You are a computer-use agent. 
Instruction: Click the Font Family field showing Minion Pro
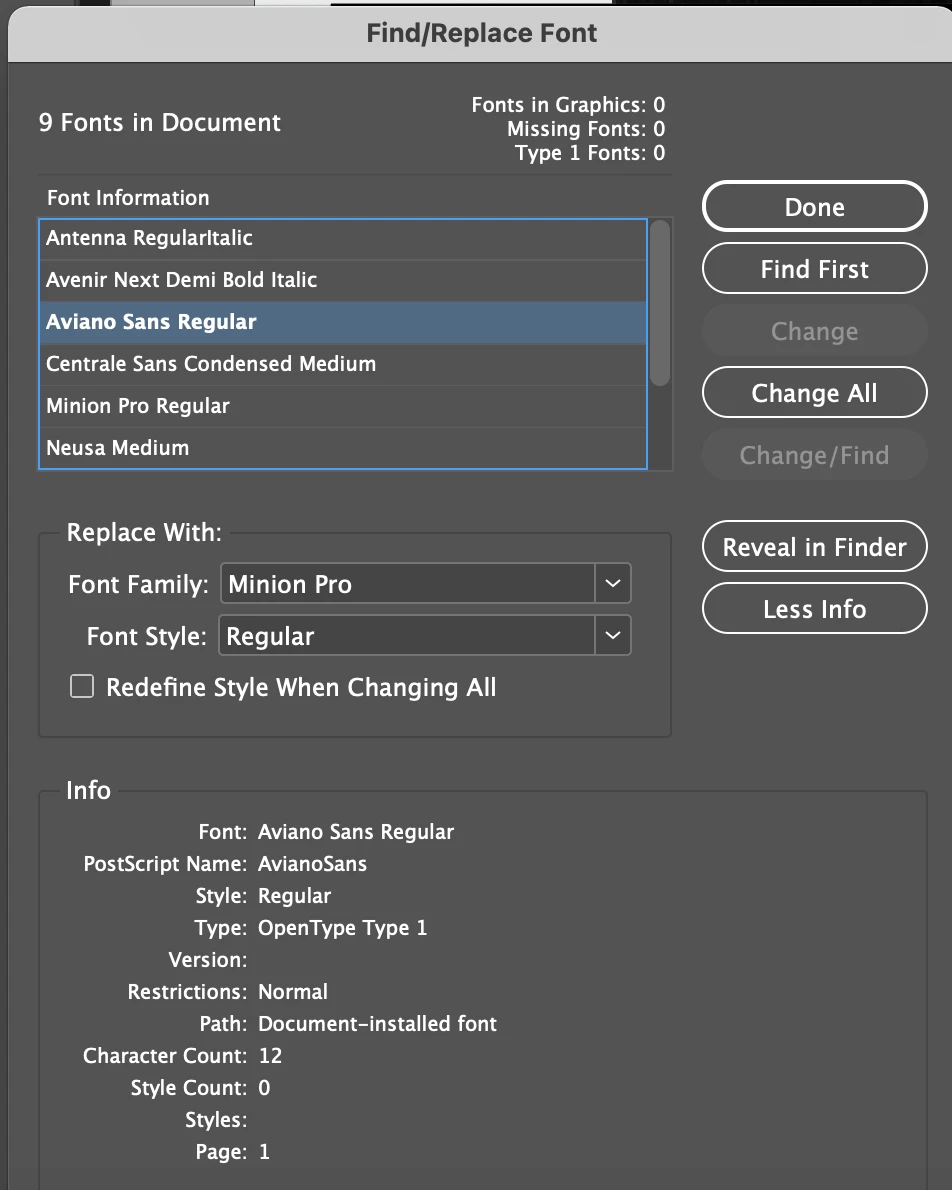[x=408, y=584]
